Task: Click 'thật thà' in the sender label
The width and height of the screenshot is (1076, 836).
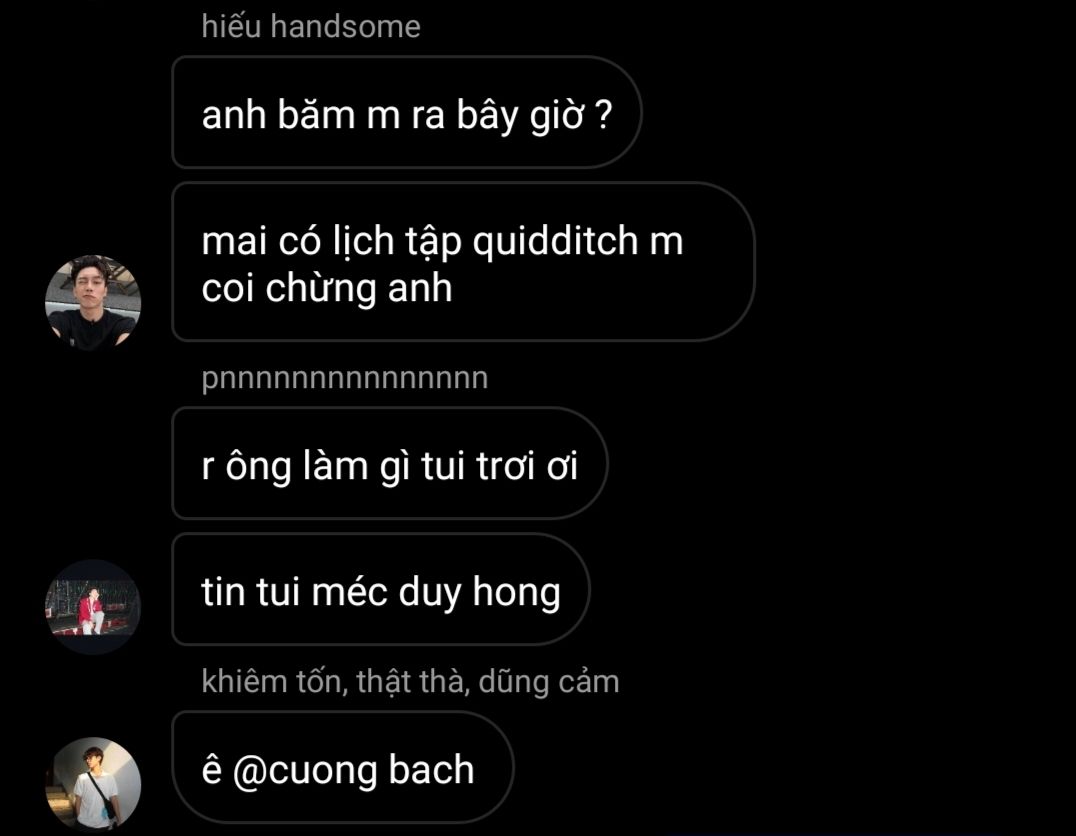Action: (x=413, y=682)
